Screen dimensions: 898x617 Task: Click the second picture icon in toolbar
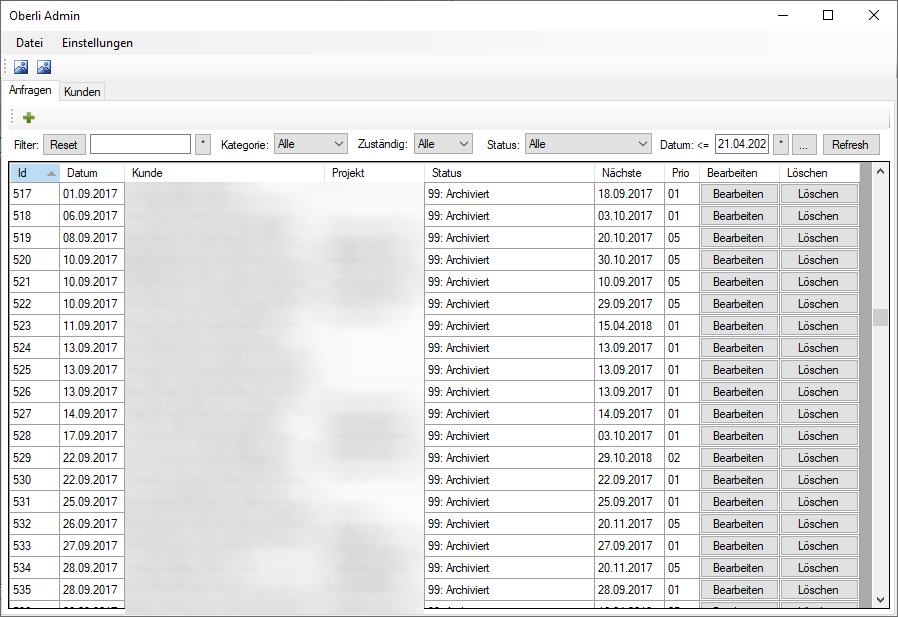coord(44,67)
